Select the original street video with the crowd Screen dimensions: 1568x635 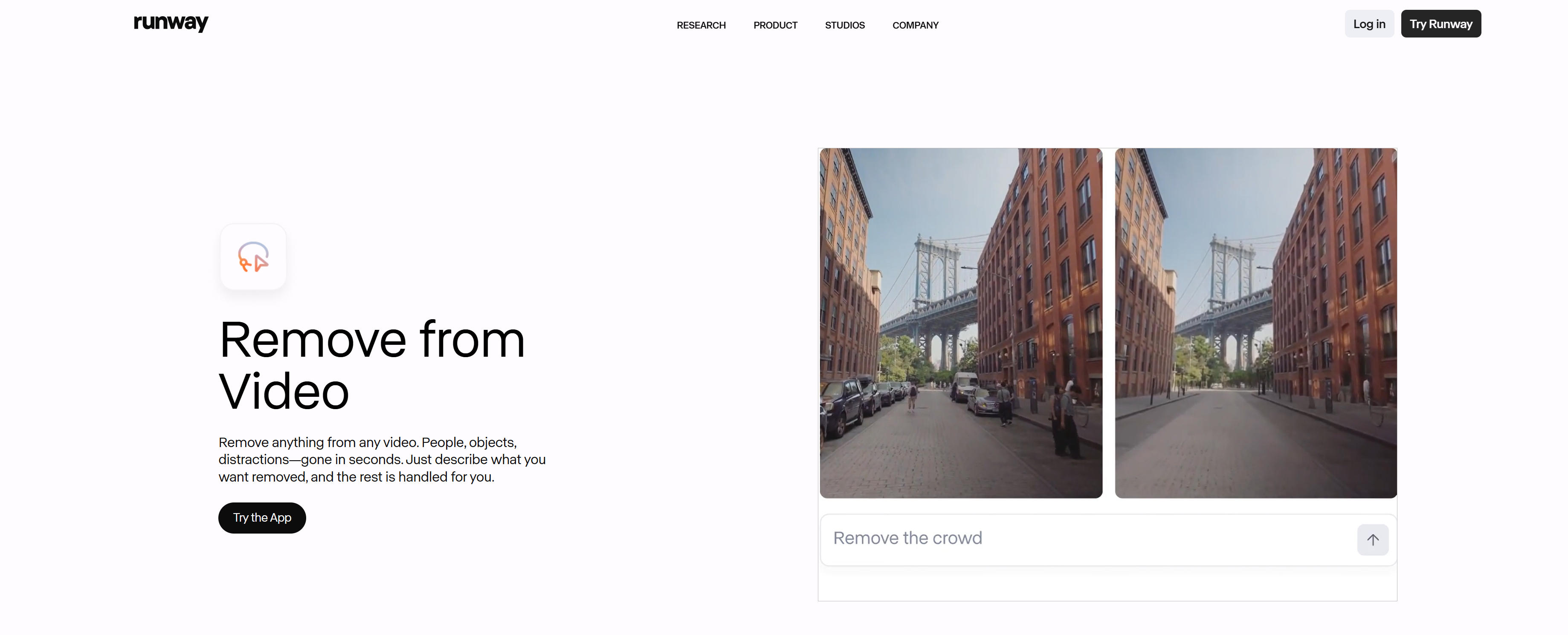tap(961, 323)
